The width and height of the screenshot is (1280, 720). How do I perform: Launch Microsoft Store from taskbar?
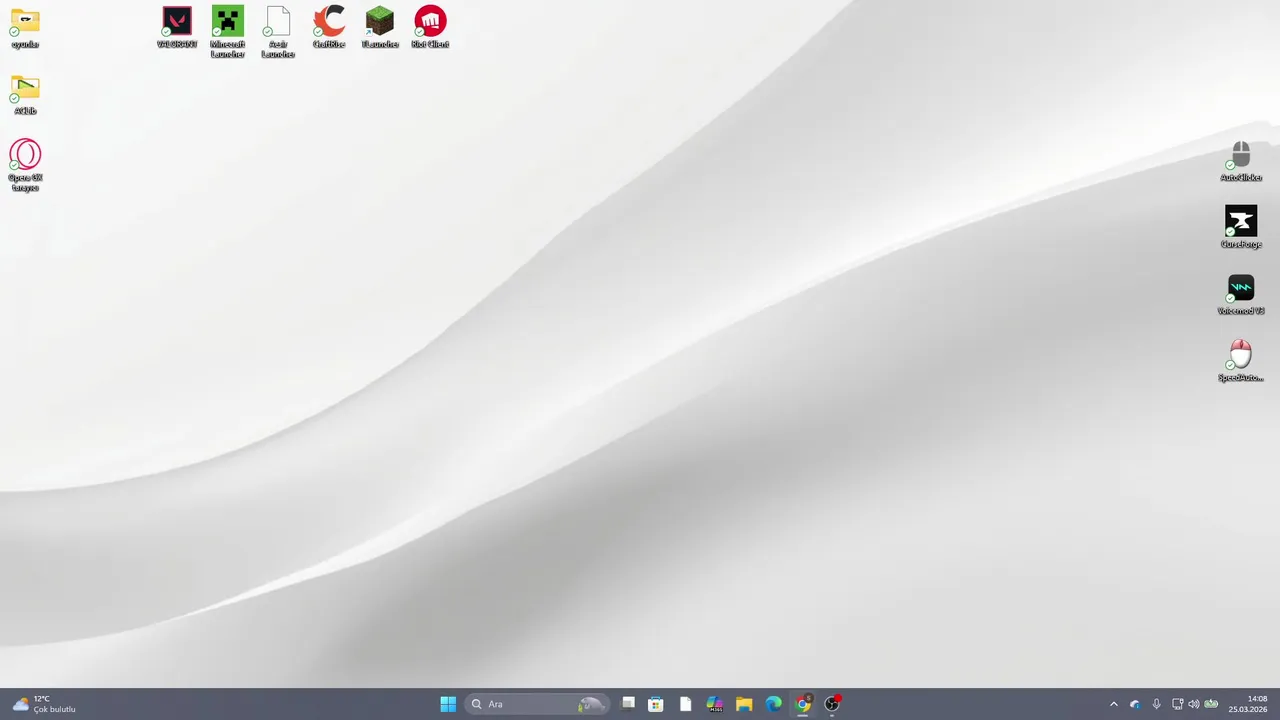(x=656, y=704)
